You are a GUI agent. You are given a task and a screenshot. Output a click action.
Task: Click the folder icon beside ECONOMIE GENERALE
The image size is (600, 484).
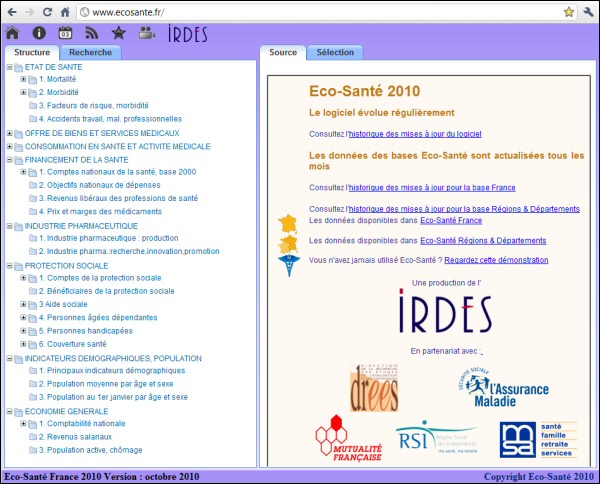point(18,412)
